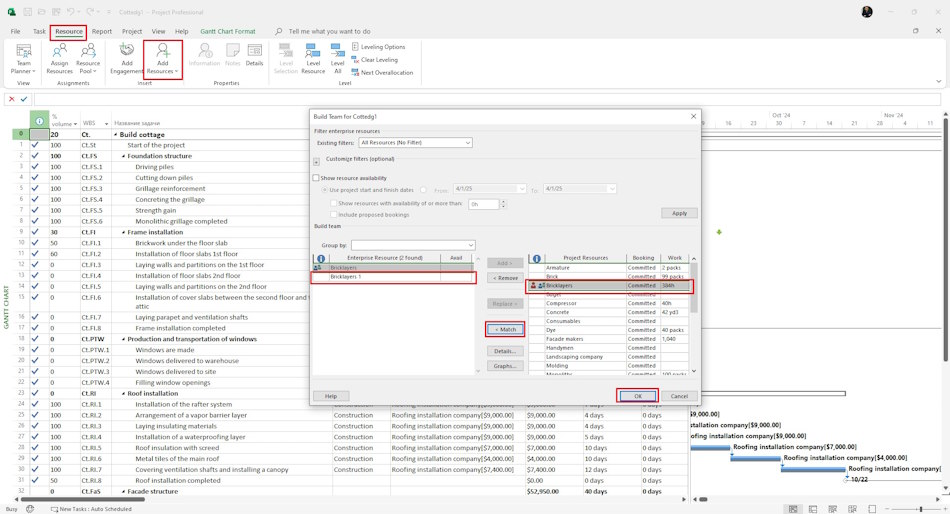This screenshot has height=514, width=950.
Task: Click the Help button in dialog
Action: tap(331, 396)
